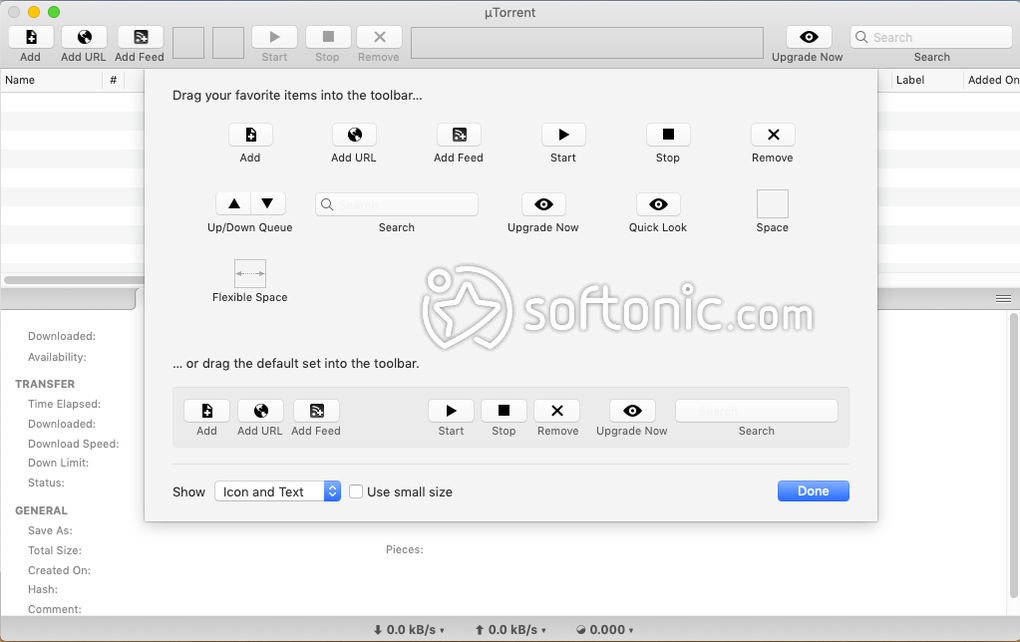Click the Stop square icon in main toolbar

click(x=328, y=37)
